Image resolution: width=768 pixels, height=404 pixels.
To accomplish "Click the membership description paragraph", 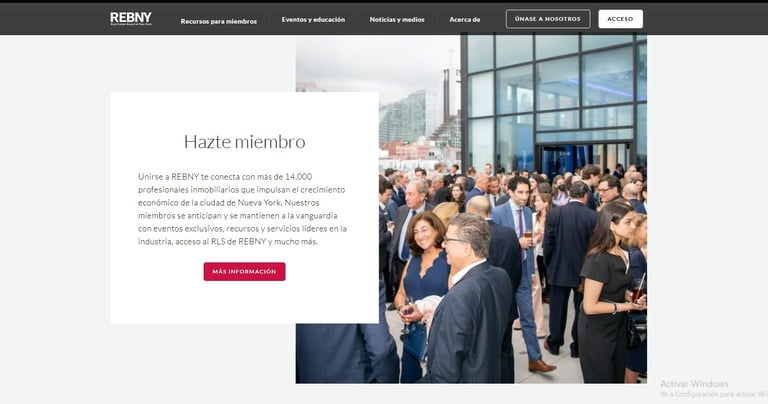I will tap(242, 209).
